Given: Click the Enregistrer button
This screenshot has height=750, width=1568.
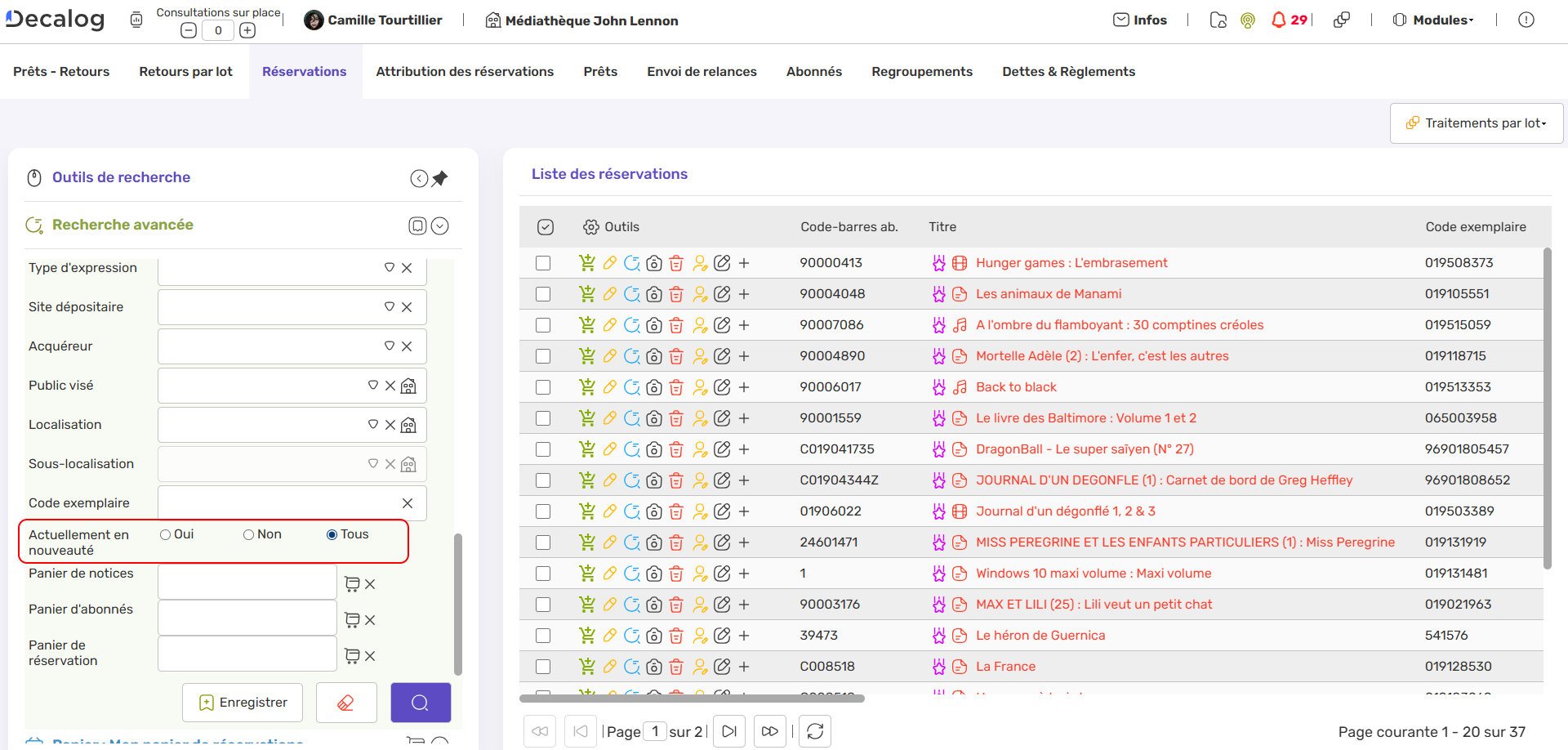Looking at the screenshot, I should coord(243,703).
